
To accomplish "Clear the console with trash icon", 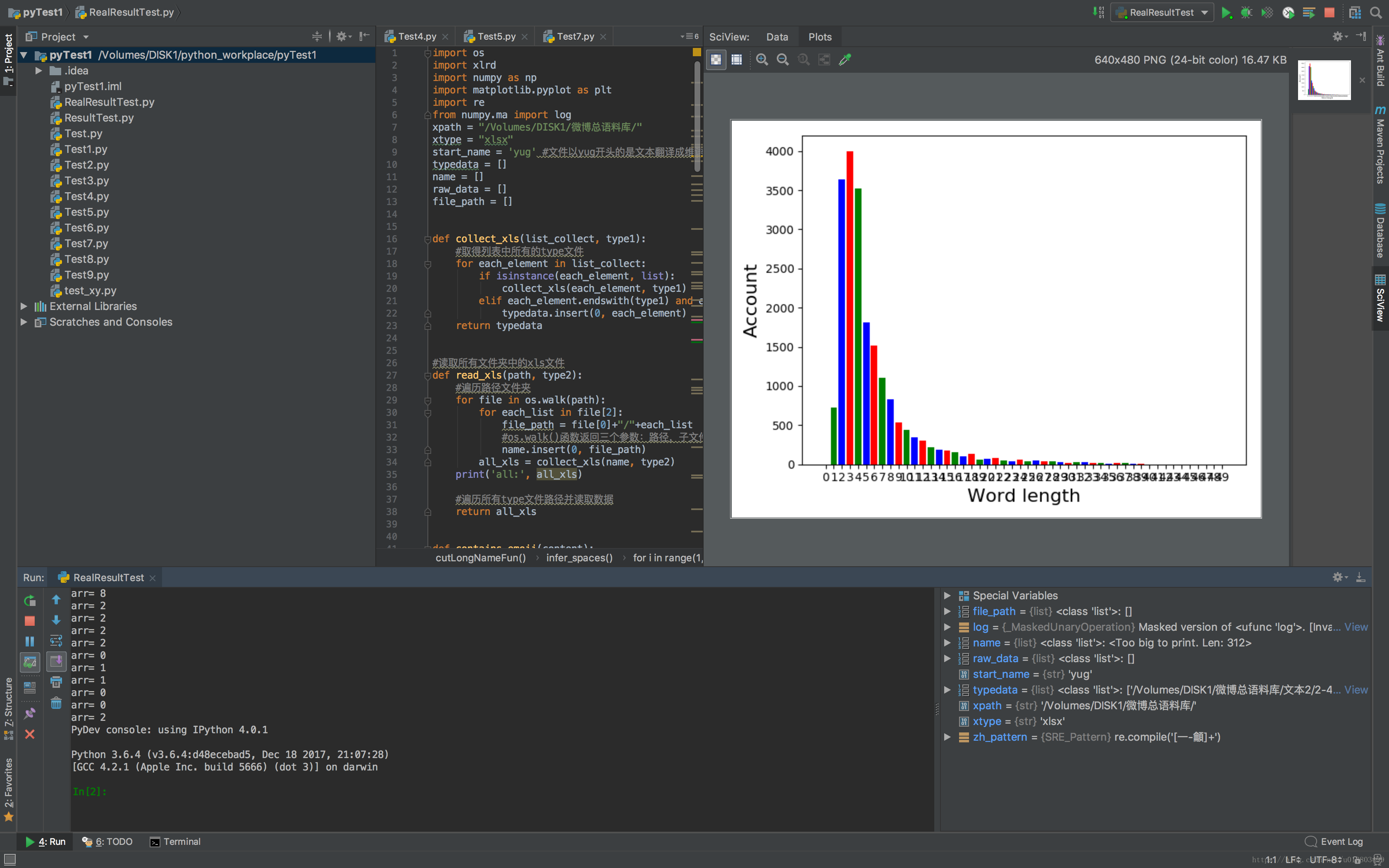I will point(56,703).
